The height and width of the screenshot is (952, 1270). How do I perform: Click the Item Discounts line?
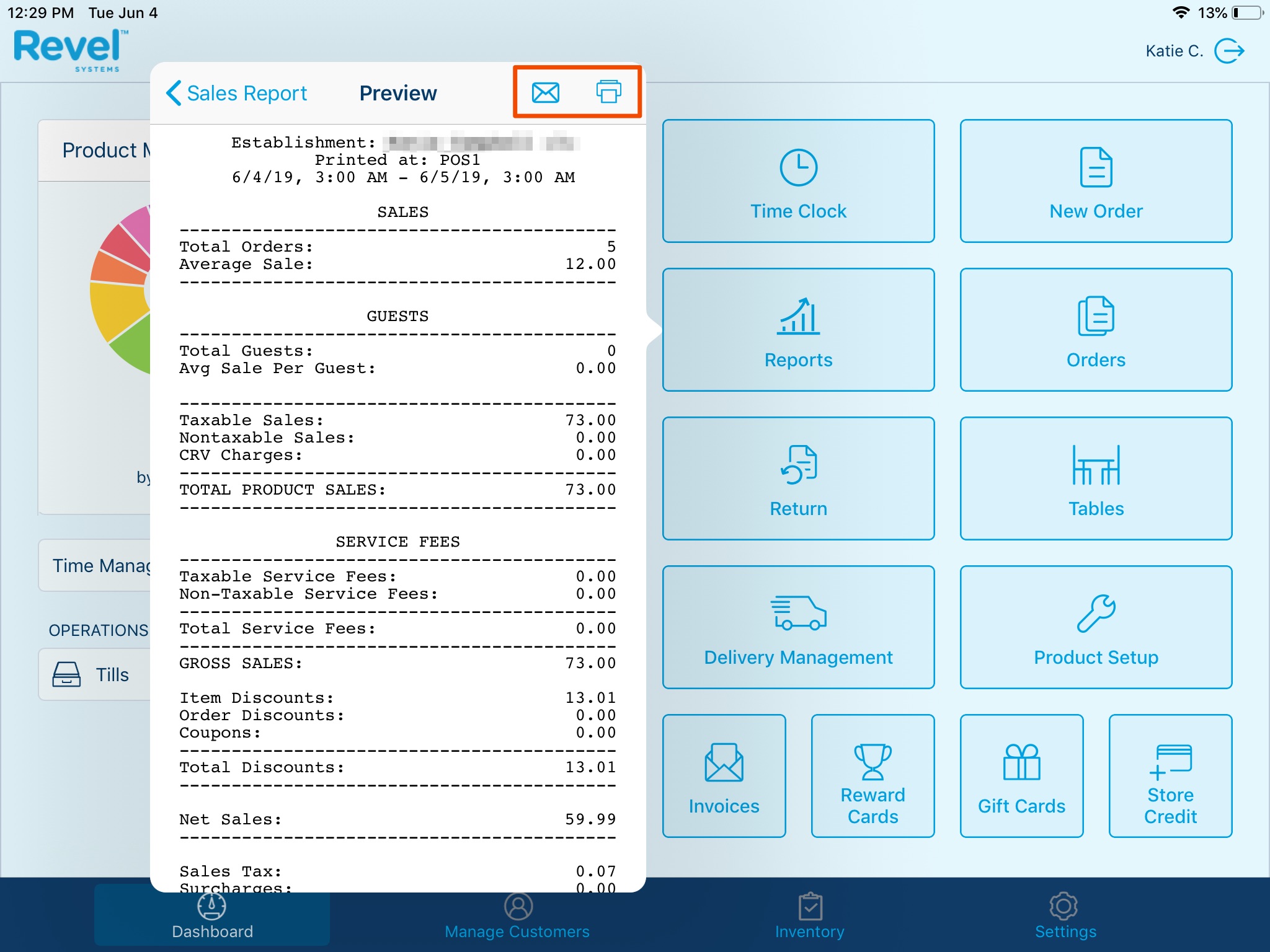(x=397, y=698)
